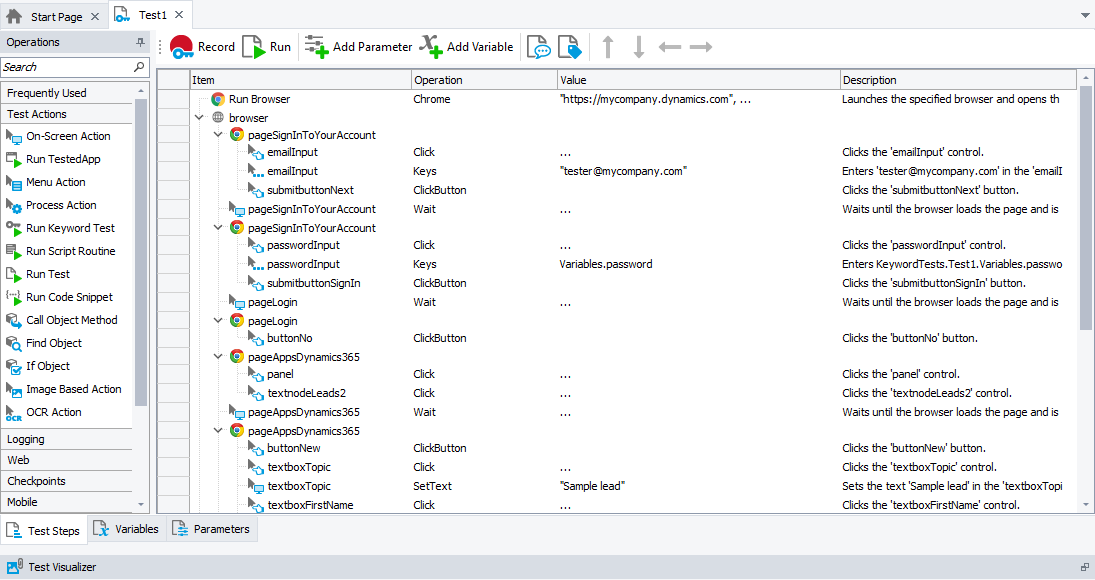Image resolution: width=1095 pixels, height=580 pixels.
Task: Open the tab list dropdown at top right
Action: [x=1084, y=14]
